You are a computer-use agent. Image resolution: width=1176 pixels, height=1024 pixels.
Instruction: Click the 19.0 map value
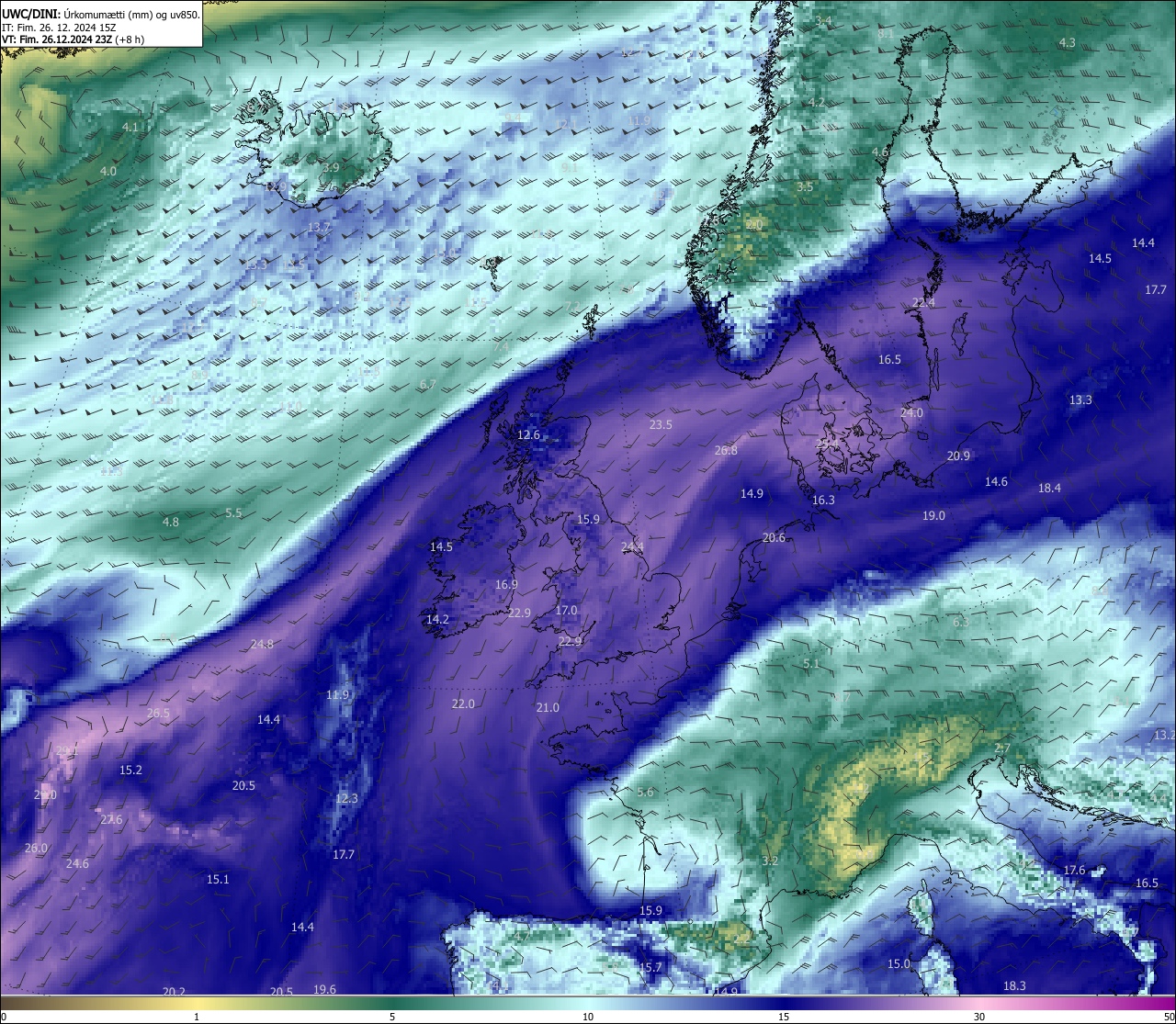click(933, 515)
